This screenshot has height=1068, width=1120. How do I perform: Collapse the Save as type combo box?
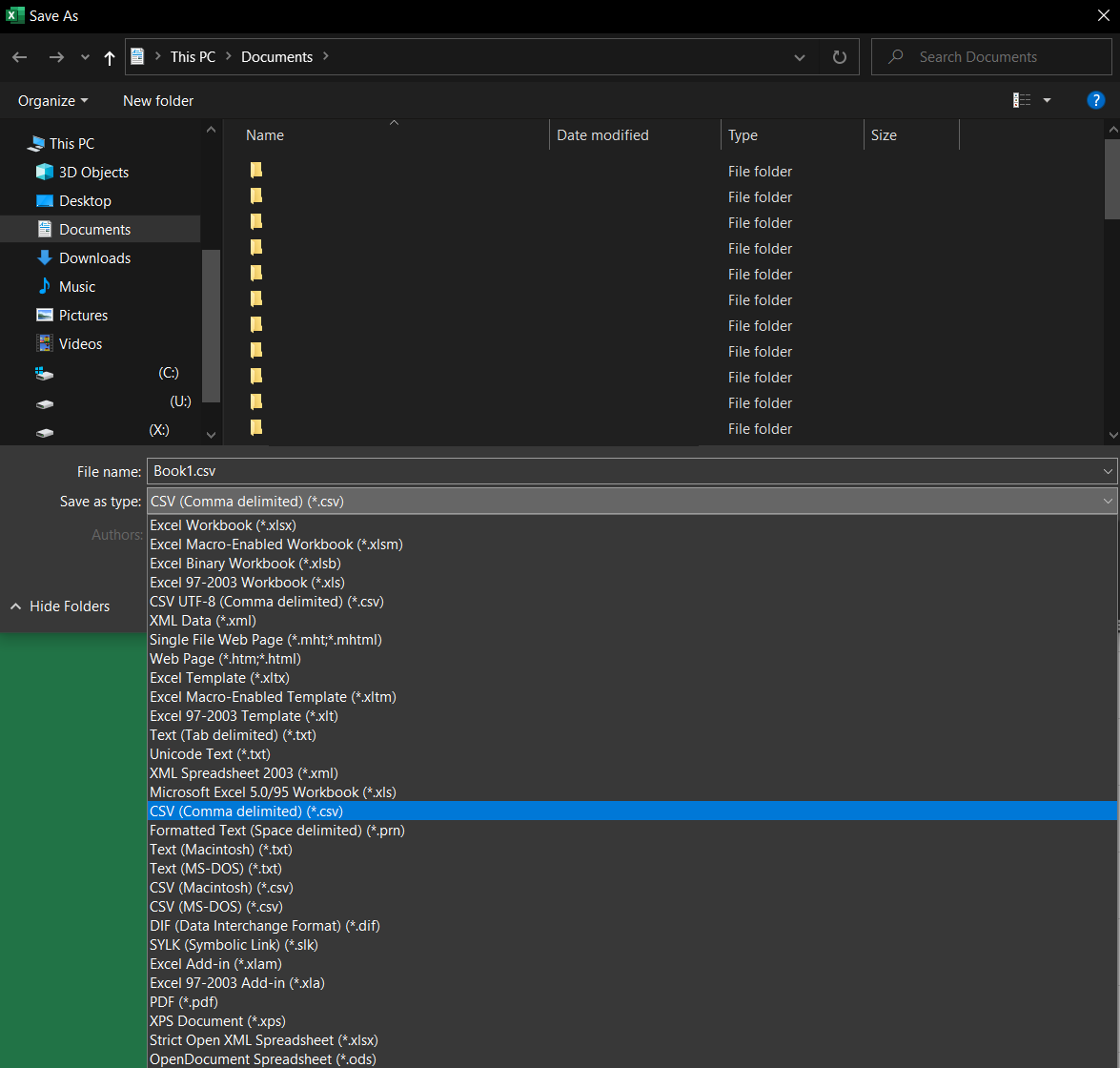(1108, 501)
